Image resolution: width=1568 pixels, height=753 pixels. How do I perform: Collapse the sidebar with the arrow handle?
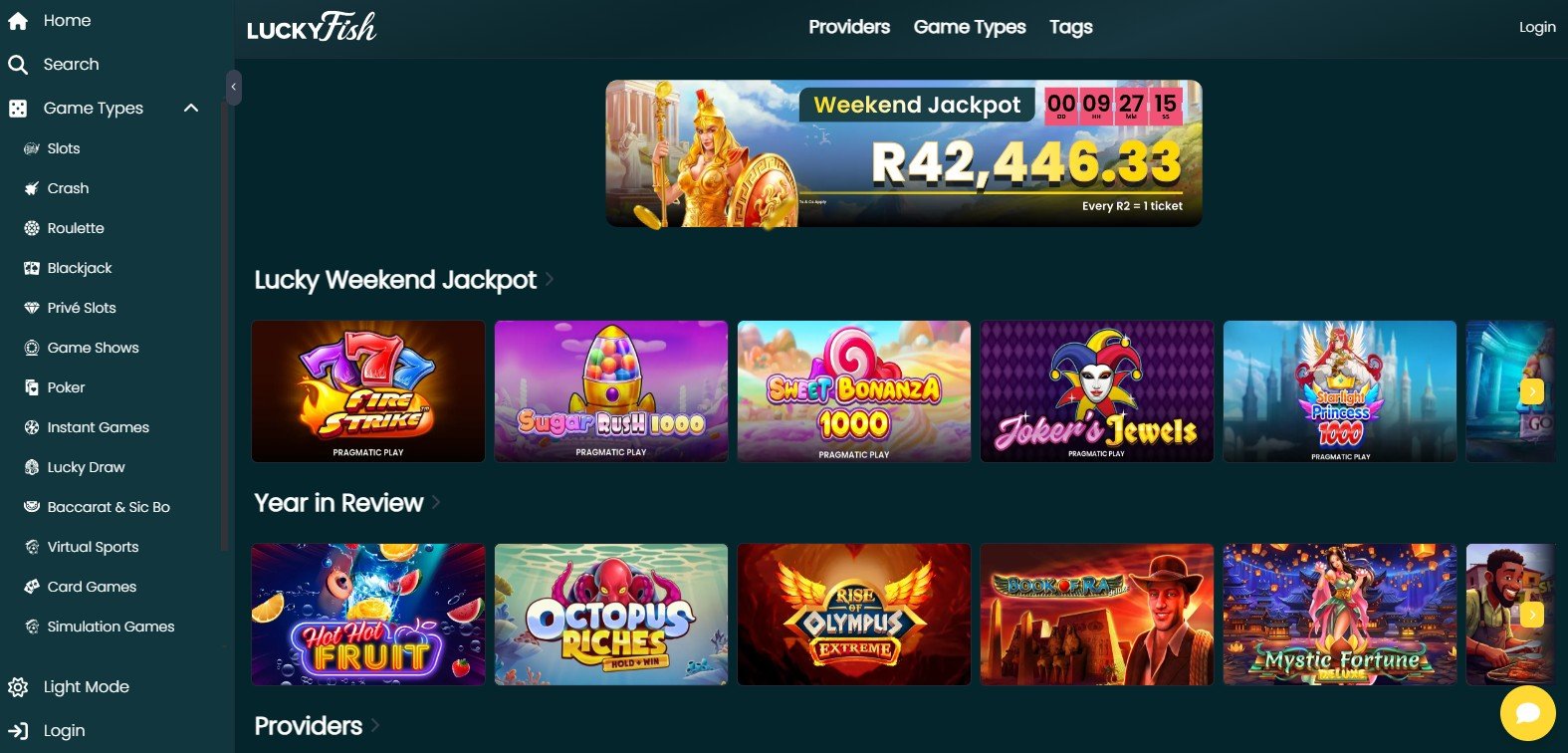tap(234, 88)
